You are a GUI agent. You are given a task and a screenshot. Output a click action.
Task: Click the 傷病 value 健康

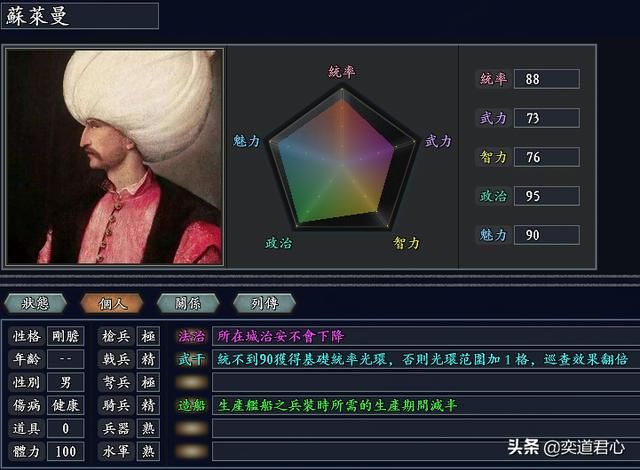[x=65, y=405]
